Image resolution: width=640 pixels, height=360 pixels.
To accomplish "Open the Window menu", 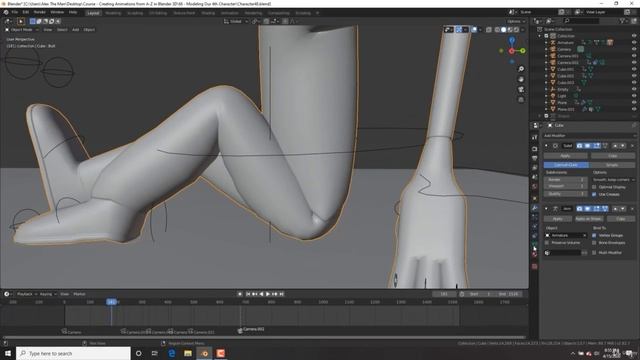I will coord(57,12).
